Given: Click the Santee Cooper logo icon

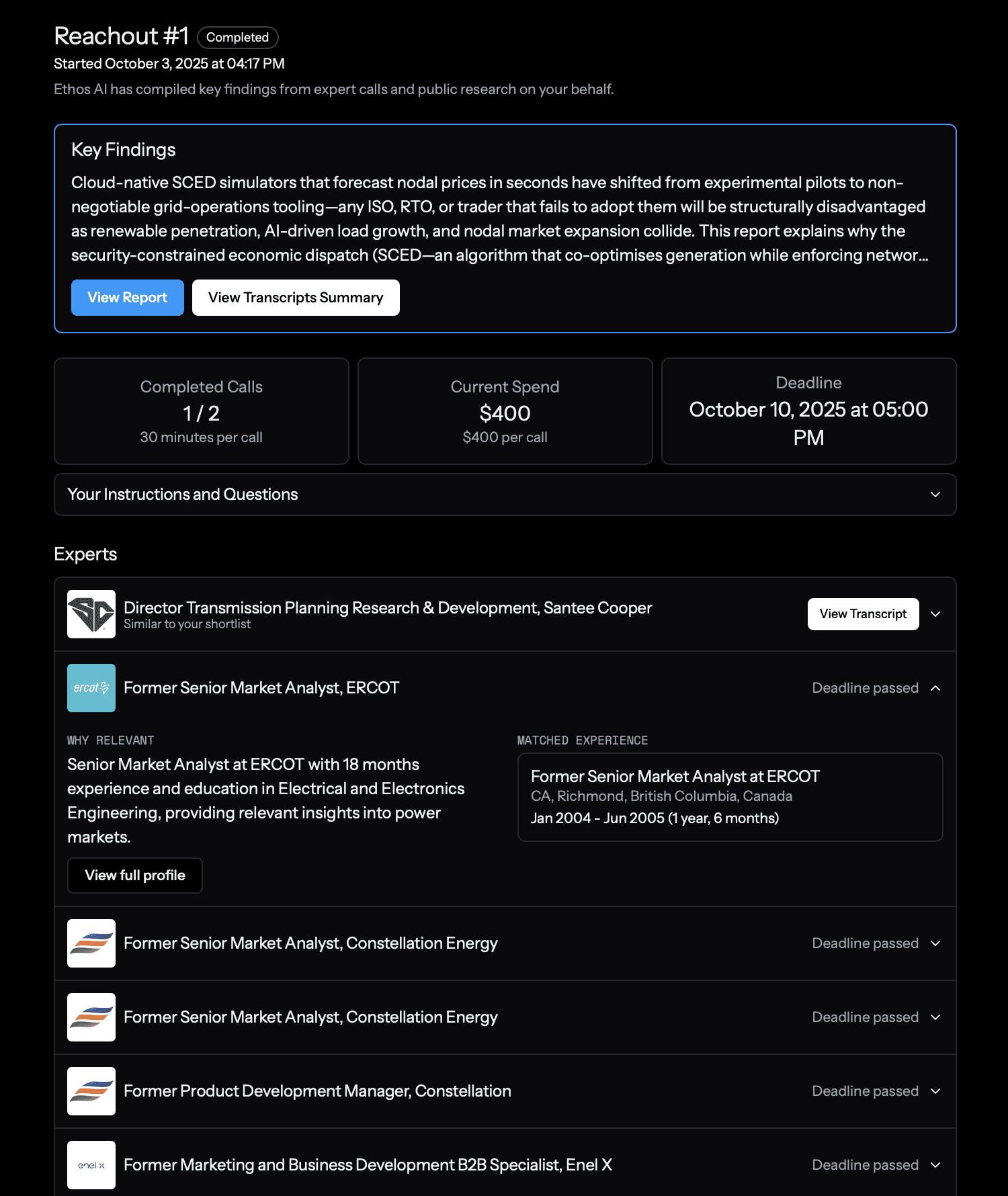Looking at the screenshot, I should coord(91,614).
